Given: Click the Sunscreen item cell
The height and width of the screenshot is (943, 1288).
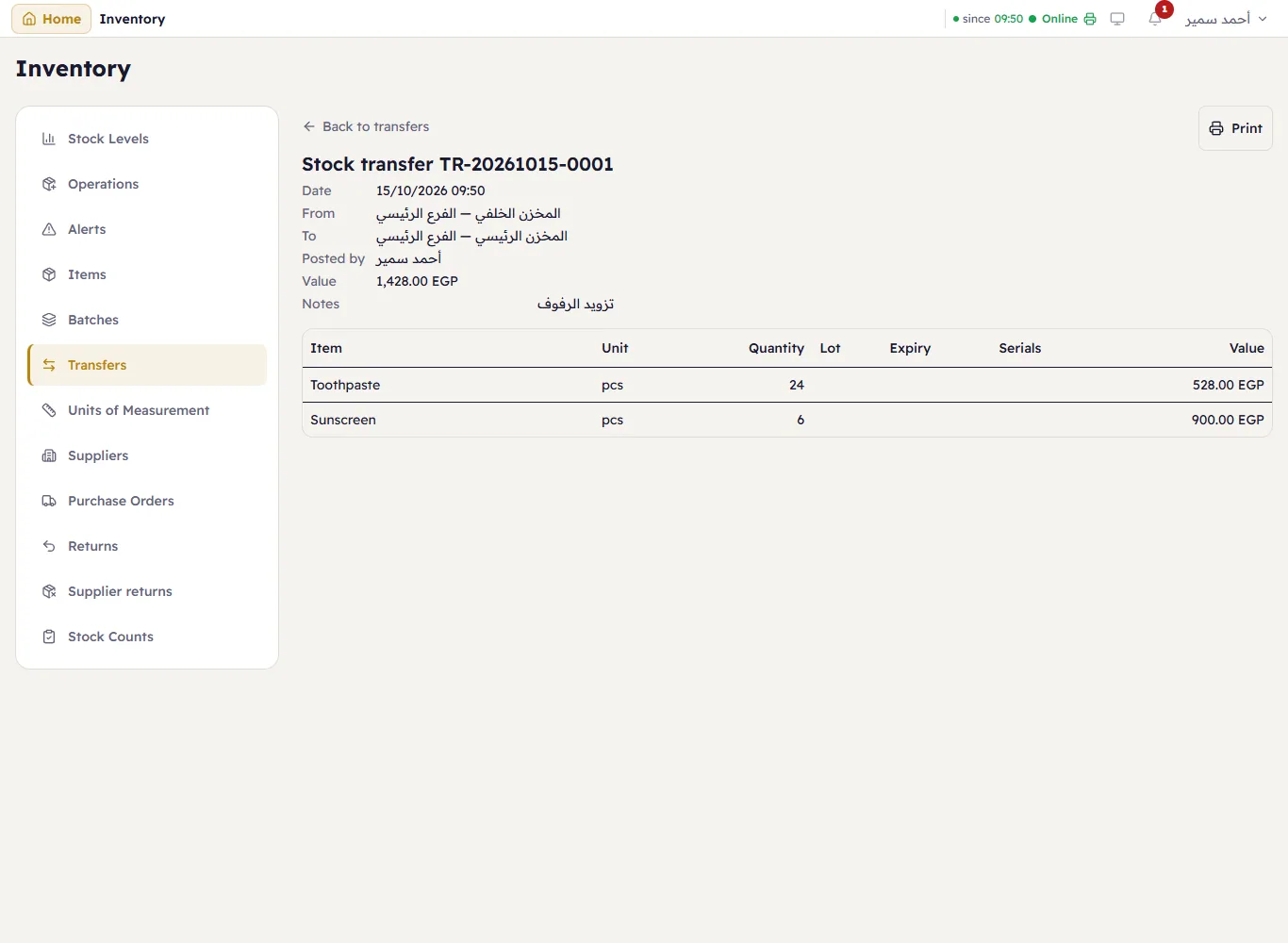Looking at the screenshot, I should [343, 420].
